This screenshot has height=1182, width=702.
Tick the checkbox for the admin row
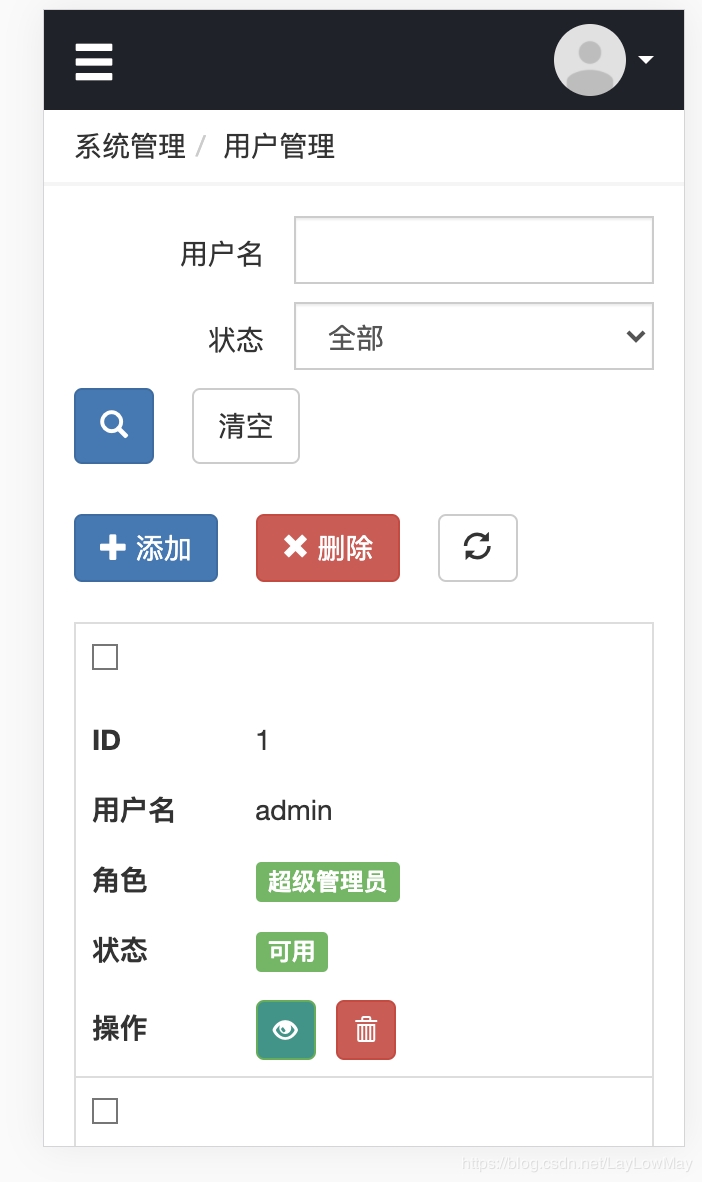(105, 657)
